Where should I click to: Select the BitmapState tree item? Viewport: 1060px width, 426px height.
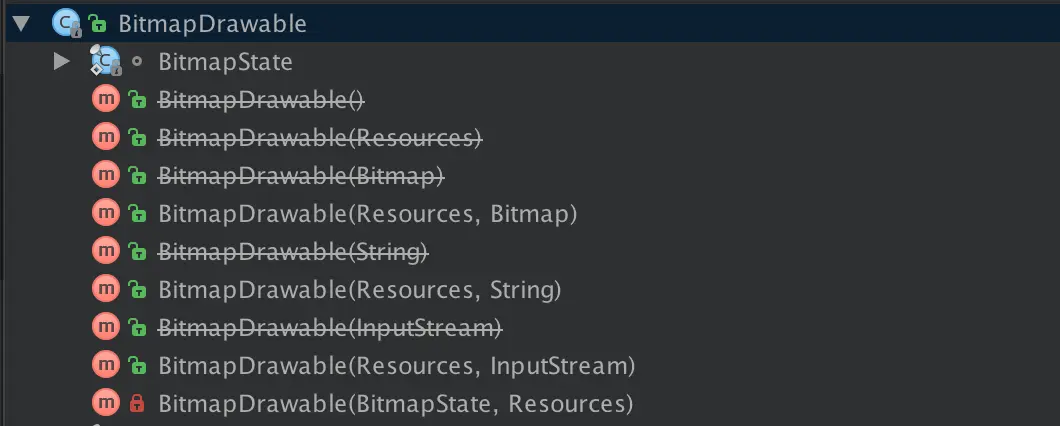coord(225,61)
